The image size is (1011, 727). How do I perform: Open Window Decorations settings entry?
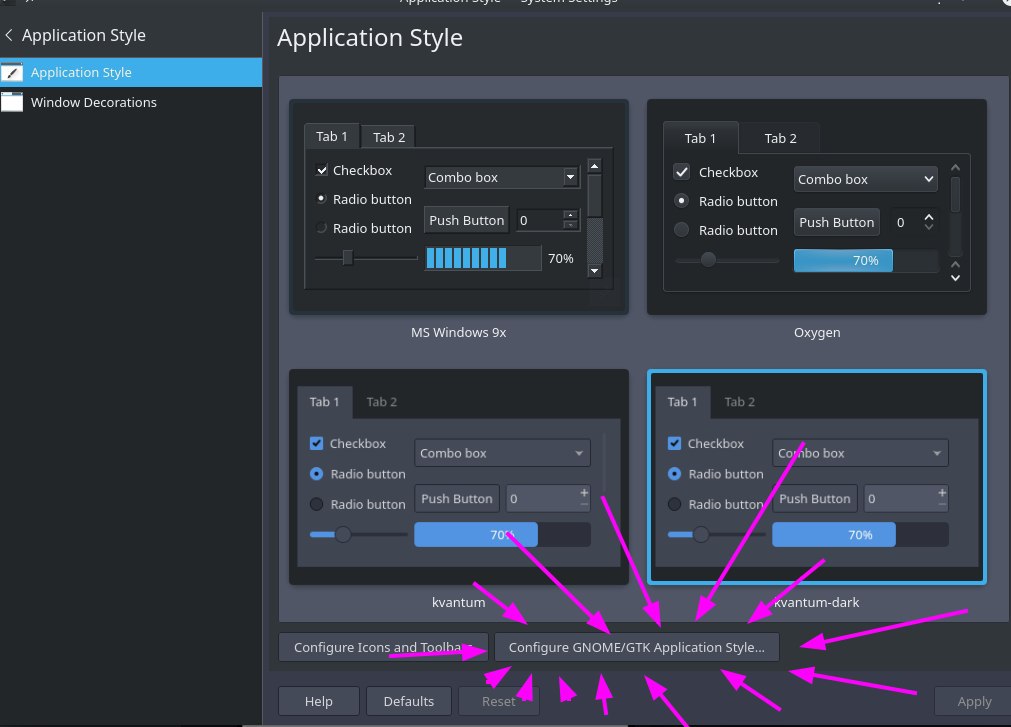point(131,102)
